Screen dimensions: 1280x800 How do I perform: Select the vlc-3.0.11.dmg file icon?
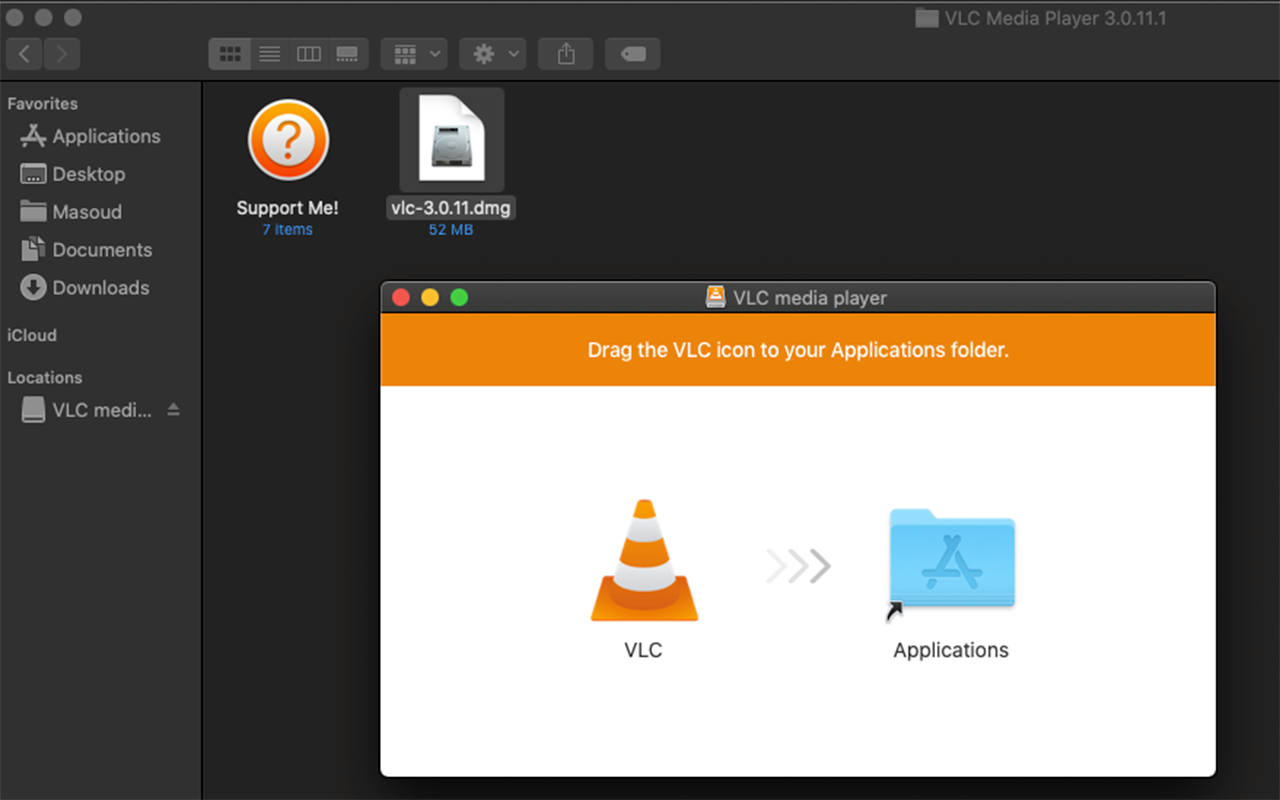[x=452, y=139]
